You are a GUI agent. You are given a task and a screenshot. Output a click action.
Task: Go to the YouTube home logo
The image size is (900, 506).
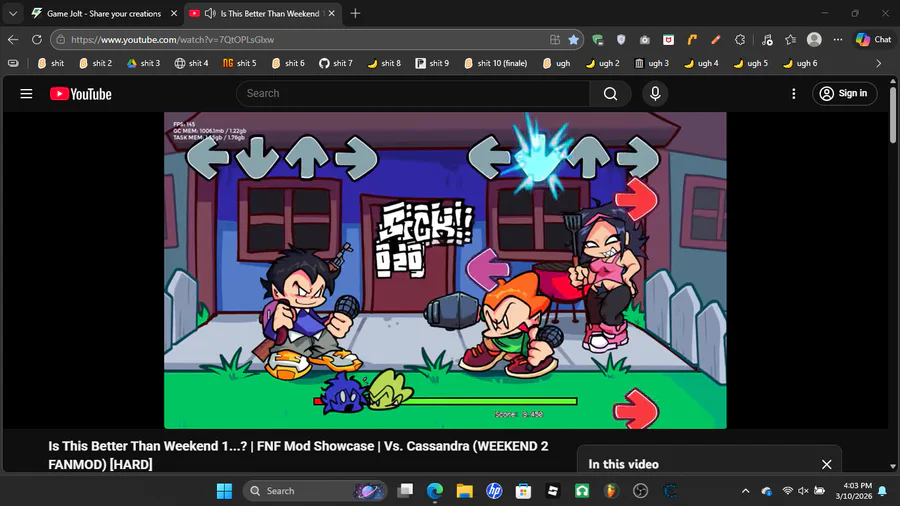[x=80, y=94]
